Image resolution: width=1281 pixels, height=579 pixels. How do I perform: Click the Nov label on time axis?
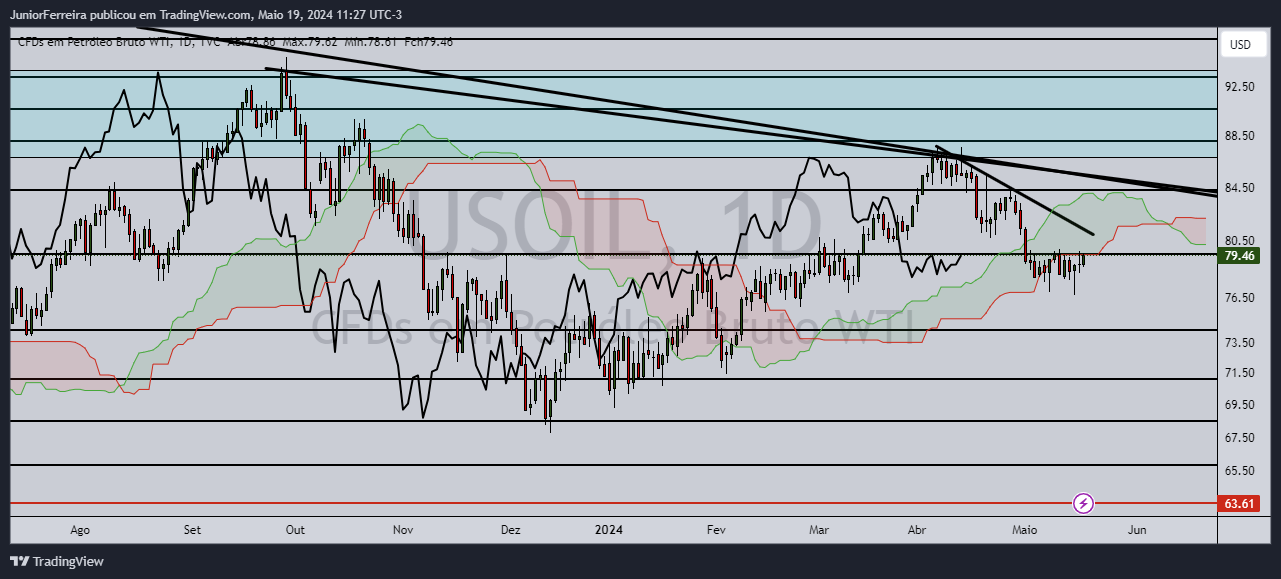(403, 530)
